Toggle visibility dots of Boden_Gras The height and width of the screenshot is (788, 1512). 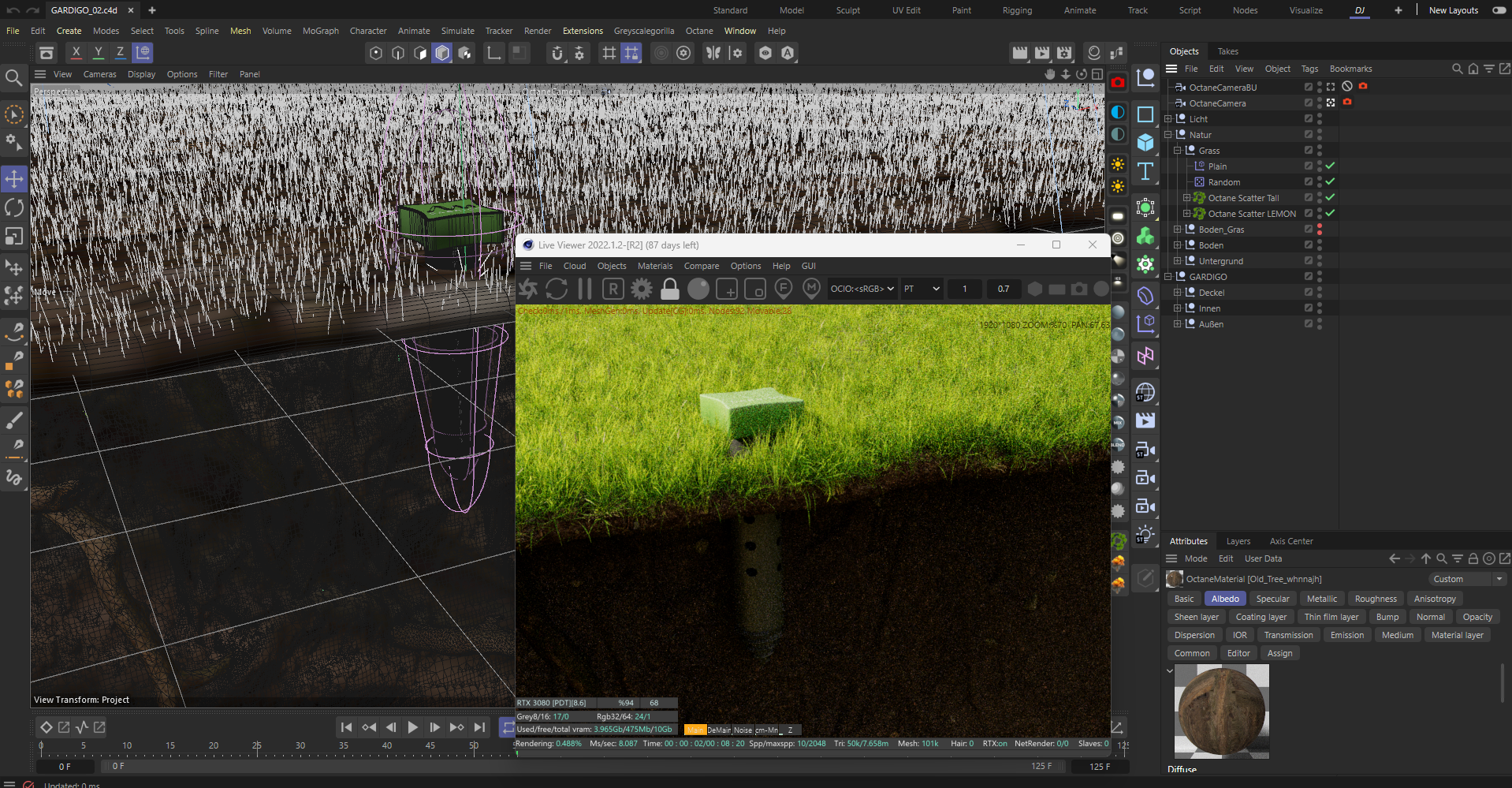[1320, 230]
